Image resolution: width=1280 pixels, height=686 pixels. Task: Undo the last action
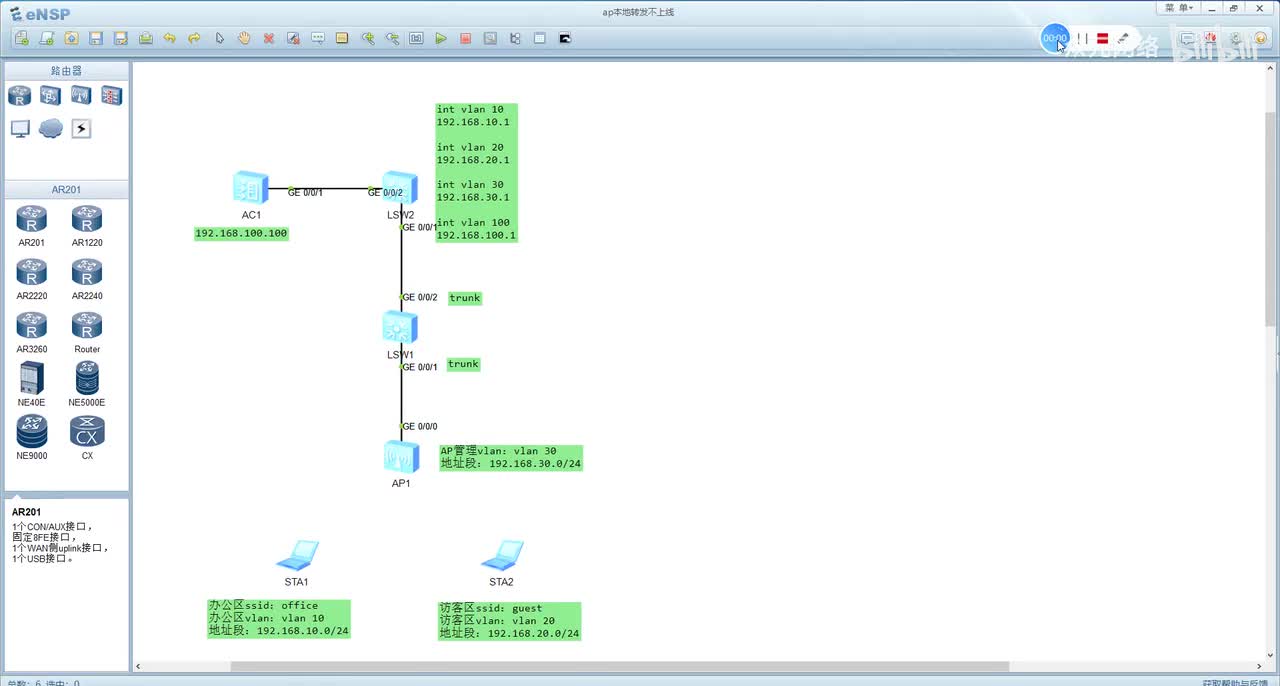(170, 38)
